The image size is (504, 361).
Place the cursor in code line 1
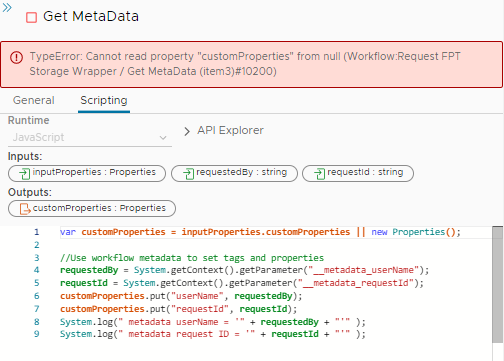pyautogui.click(x=260, y=232)
